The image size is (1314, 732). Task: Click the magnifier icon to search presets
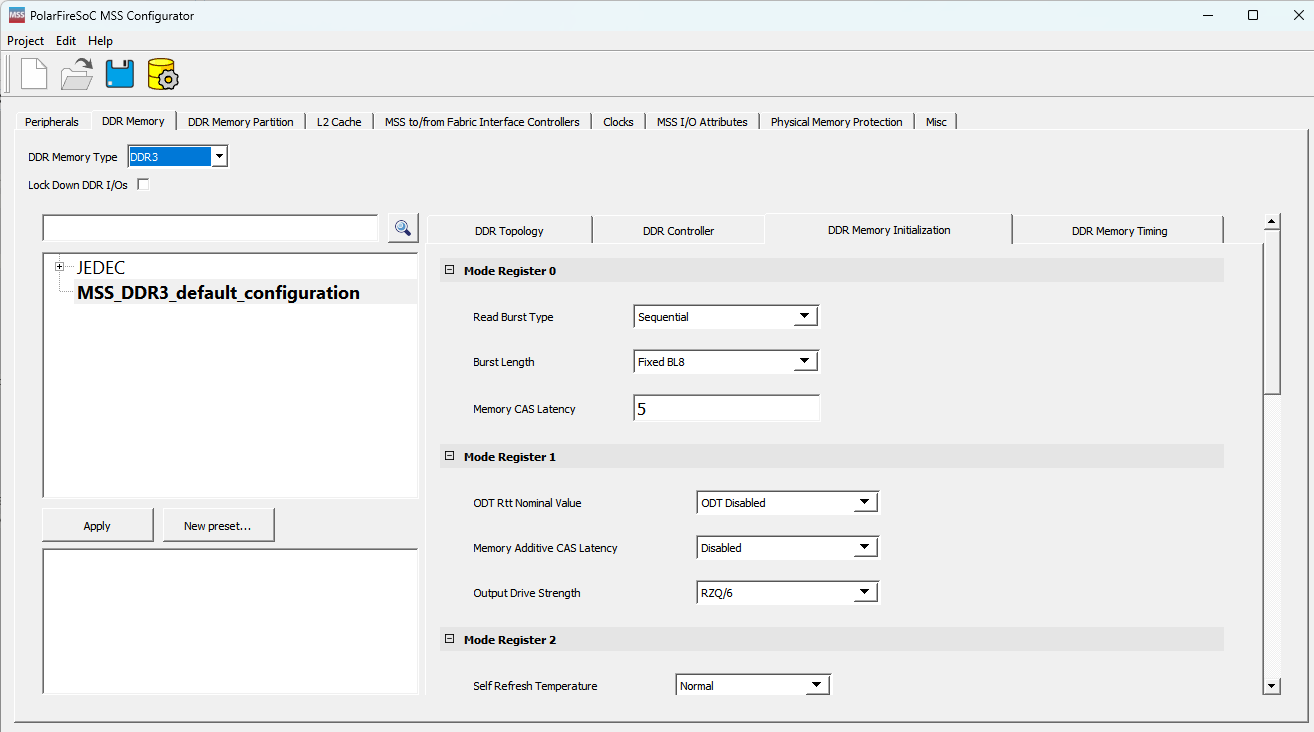click(403, 228)
